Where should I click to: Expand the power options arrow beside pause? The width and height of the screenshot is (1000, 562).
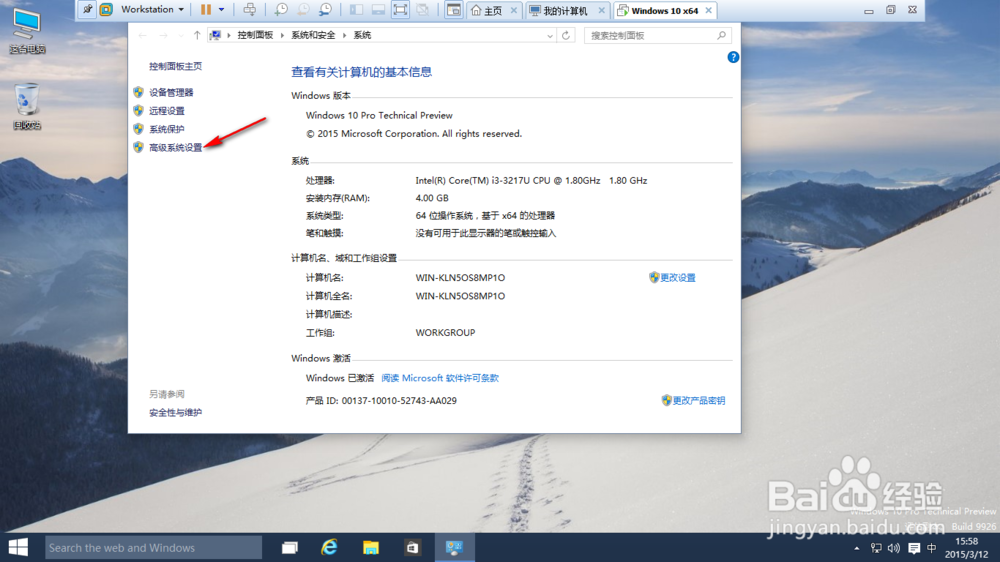(x=221, y=10)
